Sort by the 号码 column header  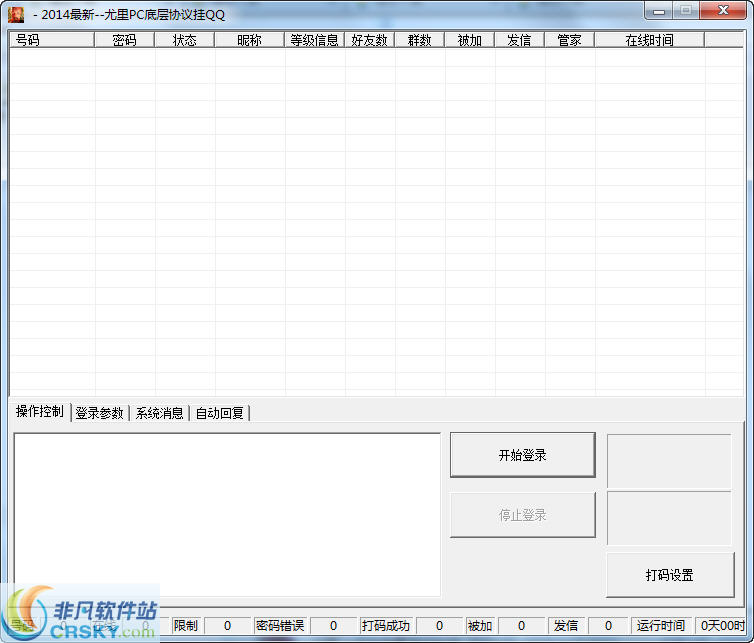pyautogui.click(x=52, y=40)
